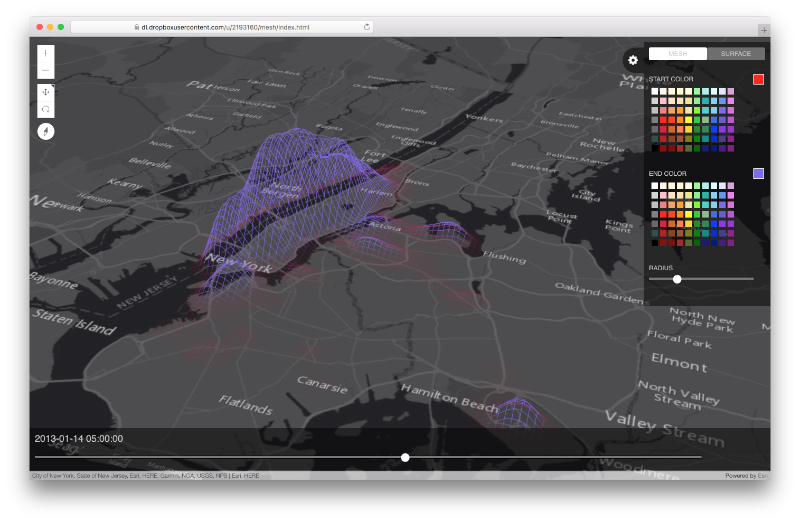This screenshot has height=522, width=800.
Task: Click the Fort Lee map label
Action: [x=374, y=155]
